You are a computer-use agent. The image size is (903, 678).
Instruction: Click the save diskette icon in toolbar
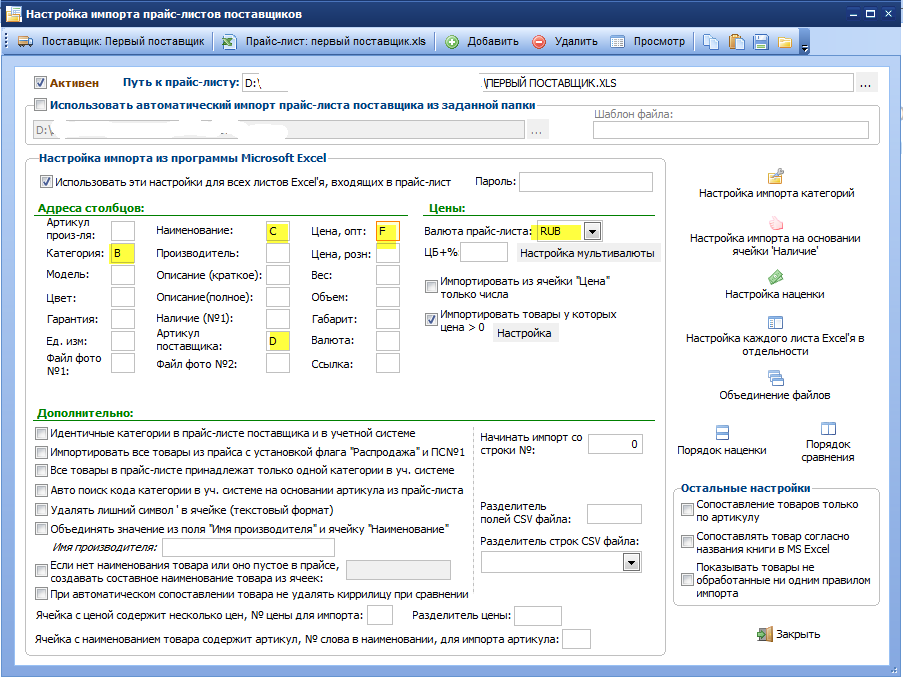point(761,42)
